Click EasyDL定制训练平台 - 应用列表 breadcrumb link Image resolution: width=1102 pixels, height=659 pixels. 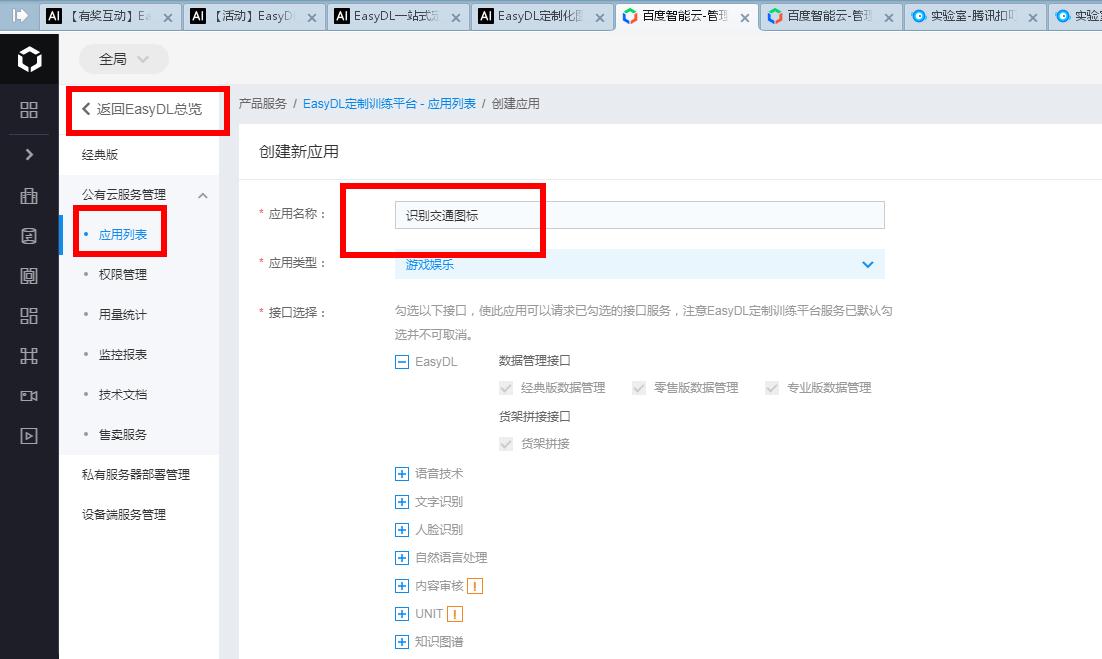click(389, 104)
